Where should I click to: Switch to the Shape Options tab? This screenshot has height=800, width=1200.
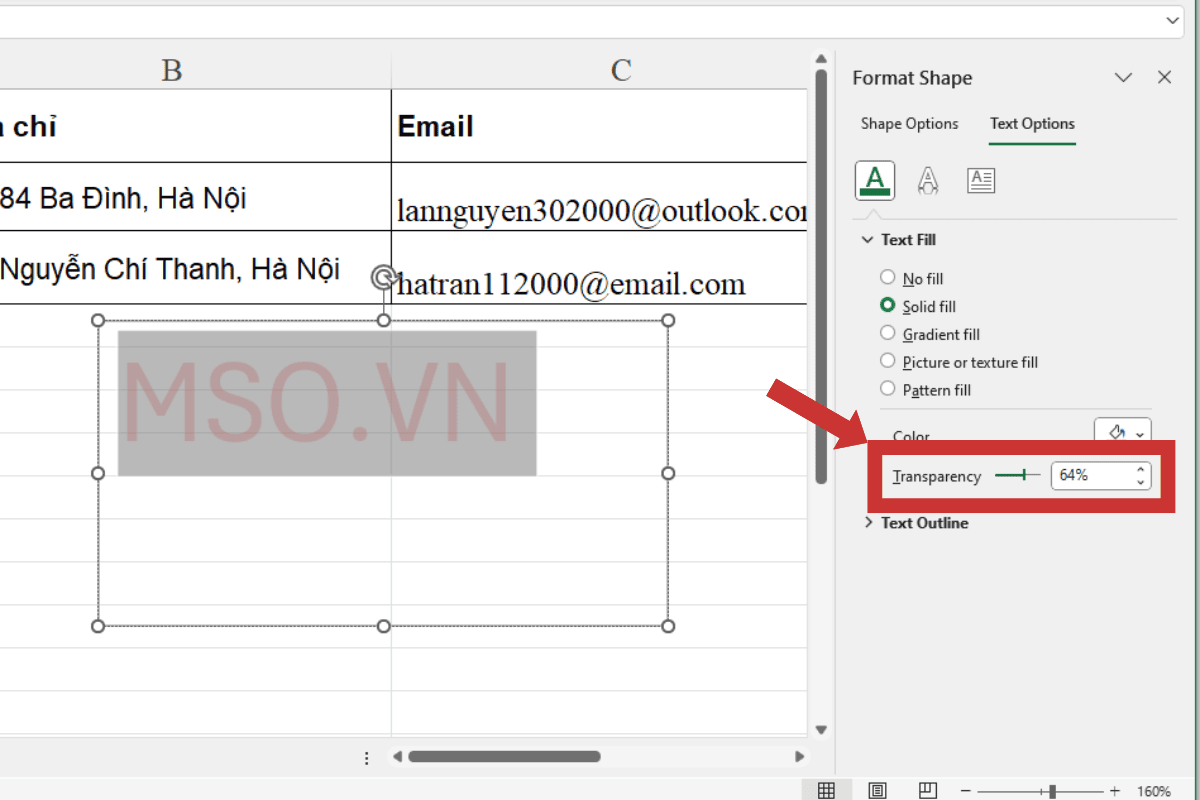909,123
